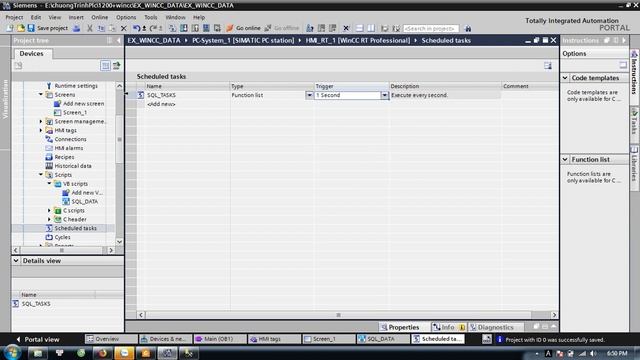This screenshot has width=640, height=360.
Task: Click Go online
Action: [244, 28]
